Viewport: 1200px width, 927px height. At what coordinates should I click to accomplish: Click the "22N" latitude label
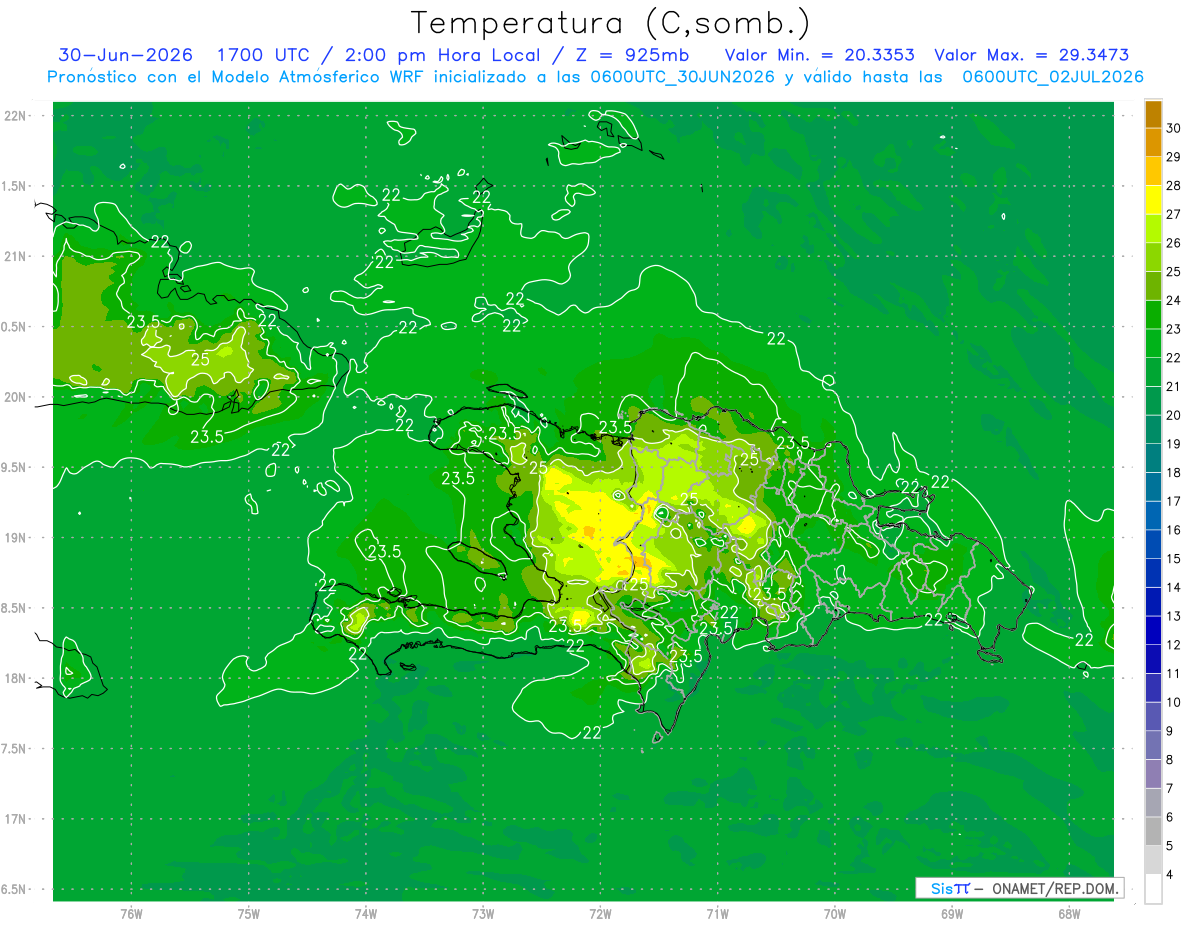[16, 115]
